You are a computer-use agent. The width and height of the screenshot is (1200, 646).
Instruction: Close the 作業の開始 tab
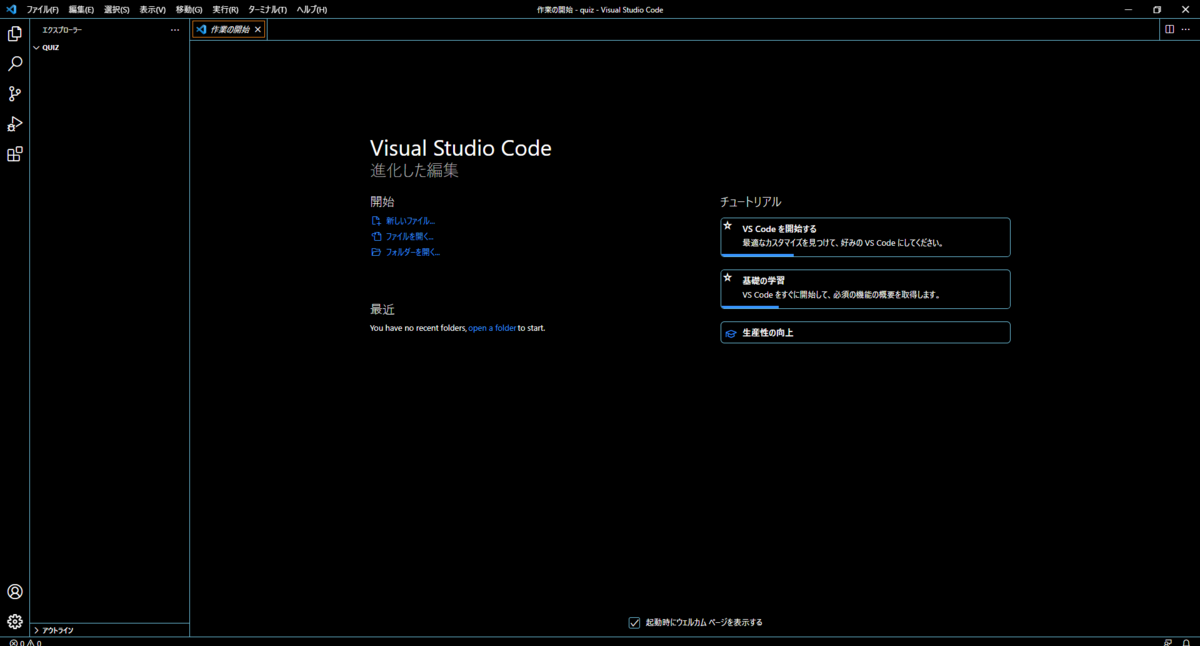pos(258,30)
